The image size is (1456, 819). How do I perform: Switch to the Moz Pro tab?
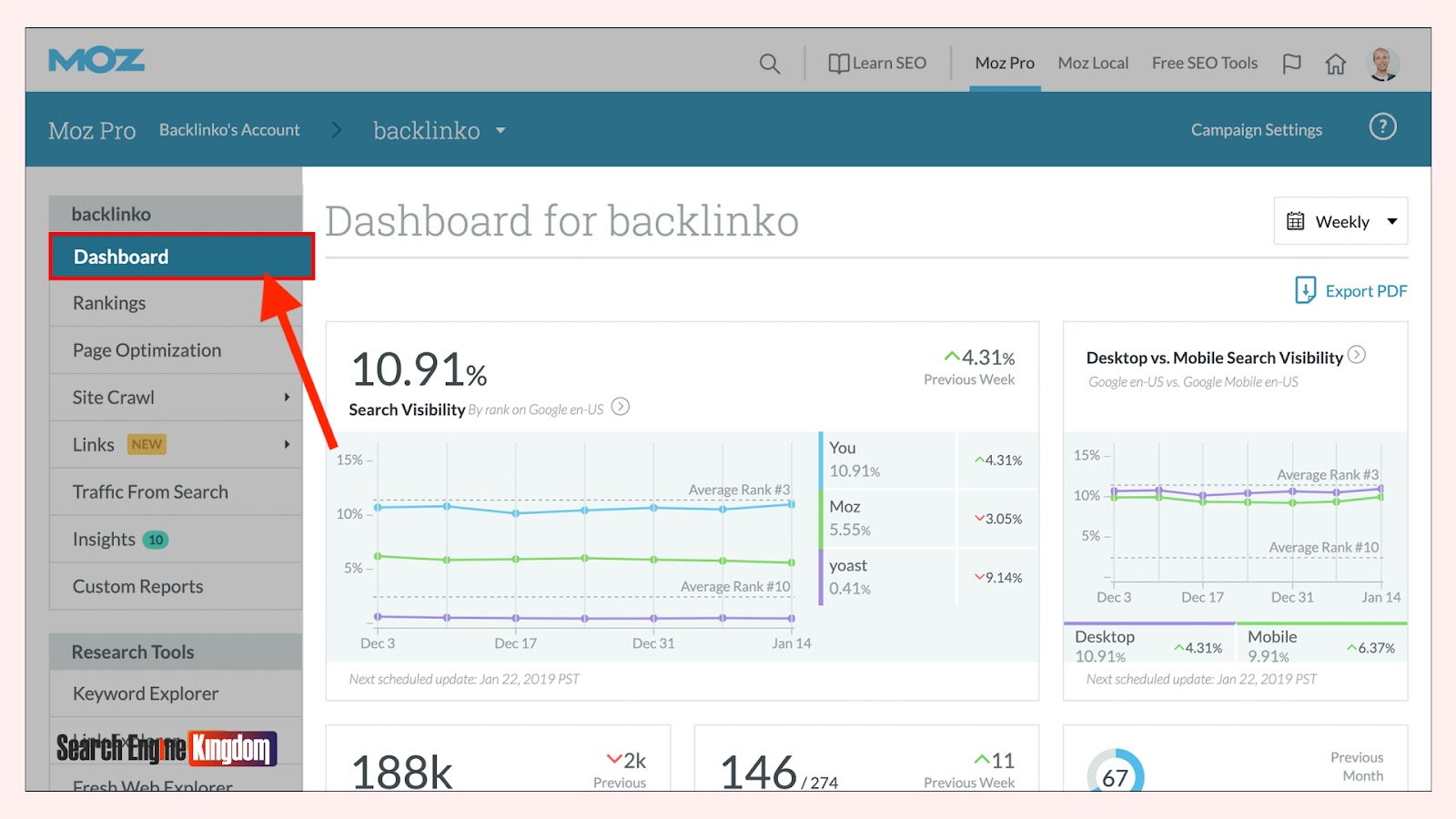[1005, 63]
